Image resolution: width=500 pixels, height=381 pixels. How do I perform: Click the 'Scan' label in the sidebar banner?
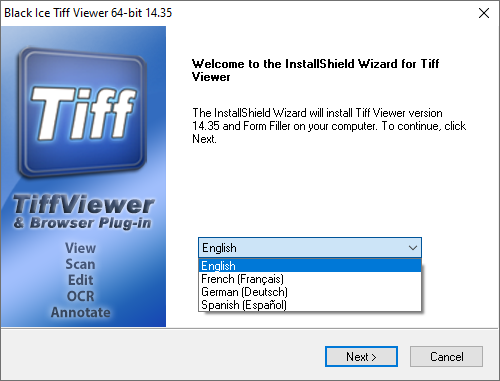80,264
